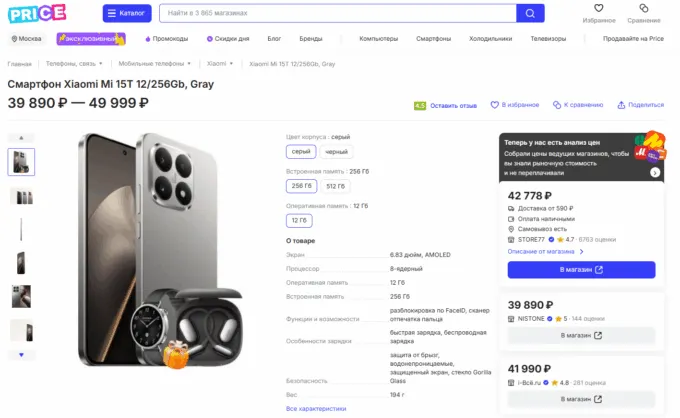
Task: Select черный body color option
Action: [x=336, y=152]
